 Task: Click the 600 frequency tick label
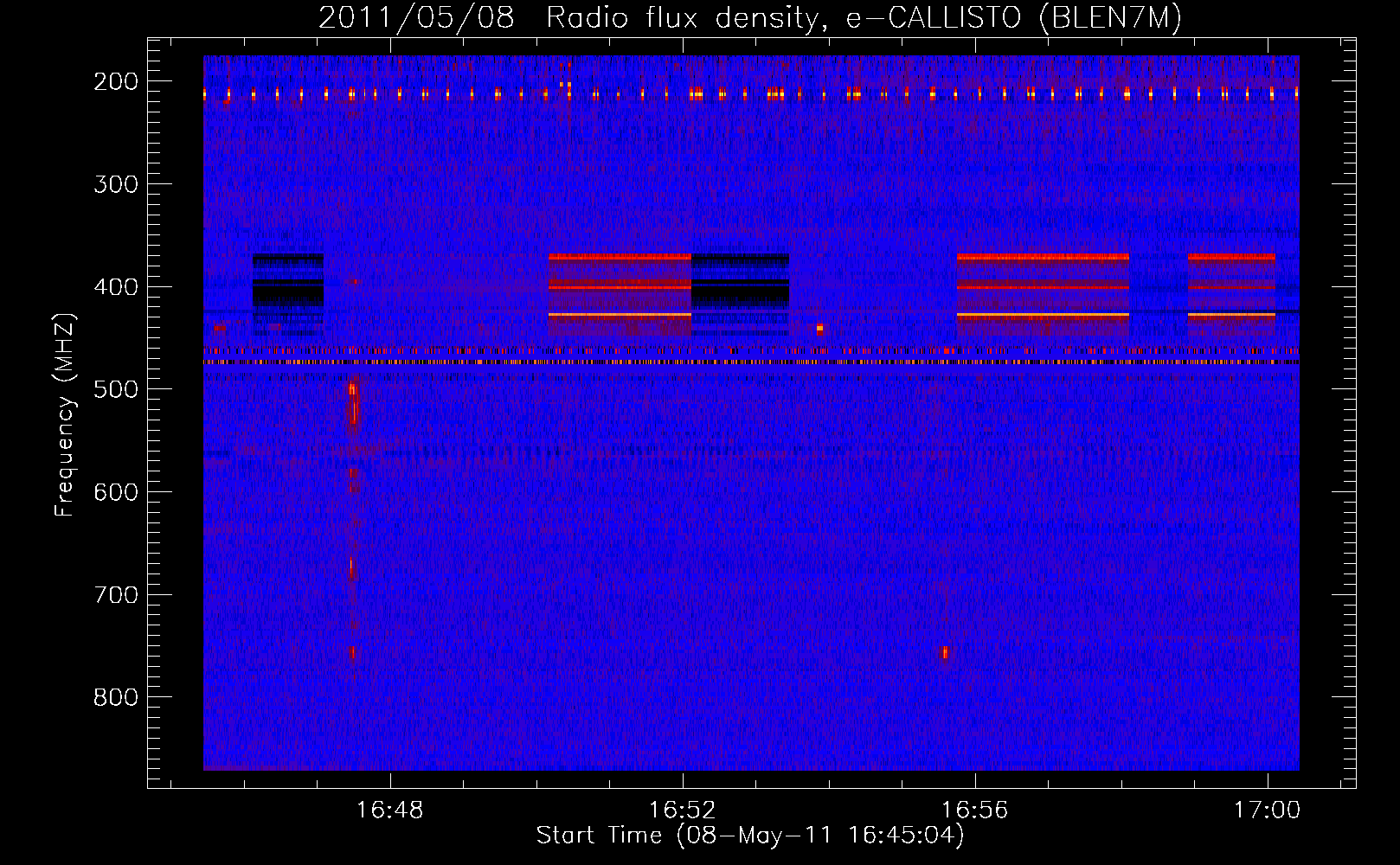116,492
